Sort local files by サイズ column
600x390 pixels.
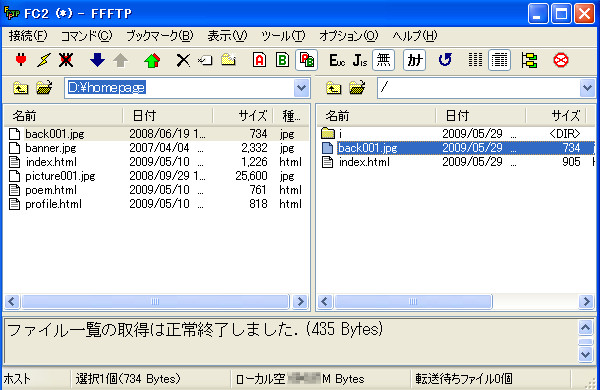[x=243, y=116]
